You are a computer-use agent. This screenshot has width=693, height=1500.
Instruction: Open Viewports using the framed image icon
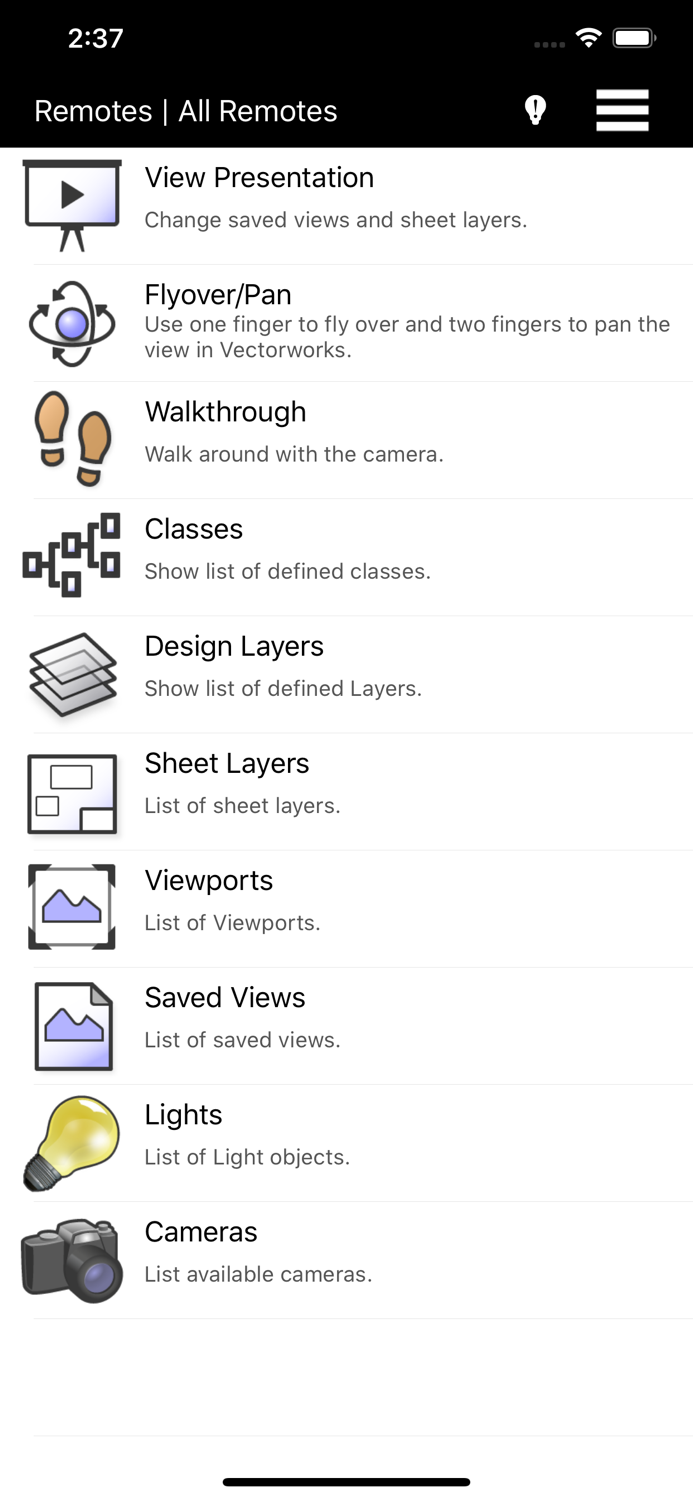(x=72, y=907)
